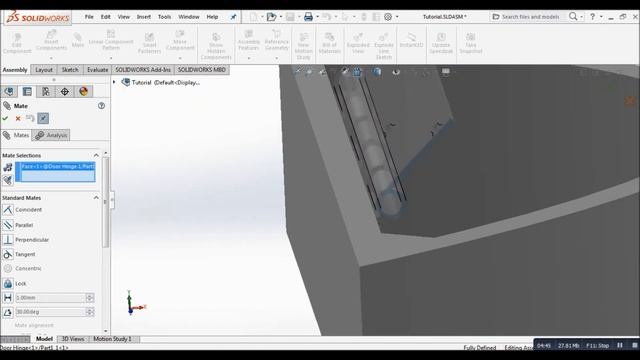Click the Exploded View button
Screen dimensions: 640x360
coord(358,43)
